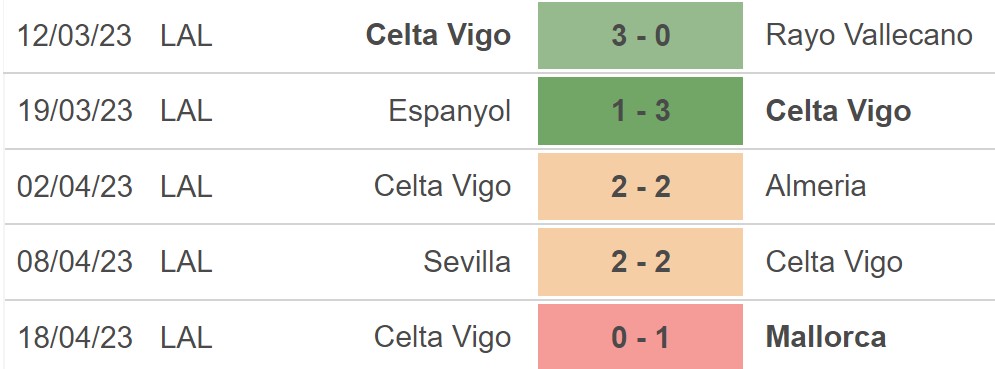The width and height of the screenshot is (995, 369).
Task: Click the LAL label in 02/04/23 row
Action: (186, 187)
